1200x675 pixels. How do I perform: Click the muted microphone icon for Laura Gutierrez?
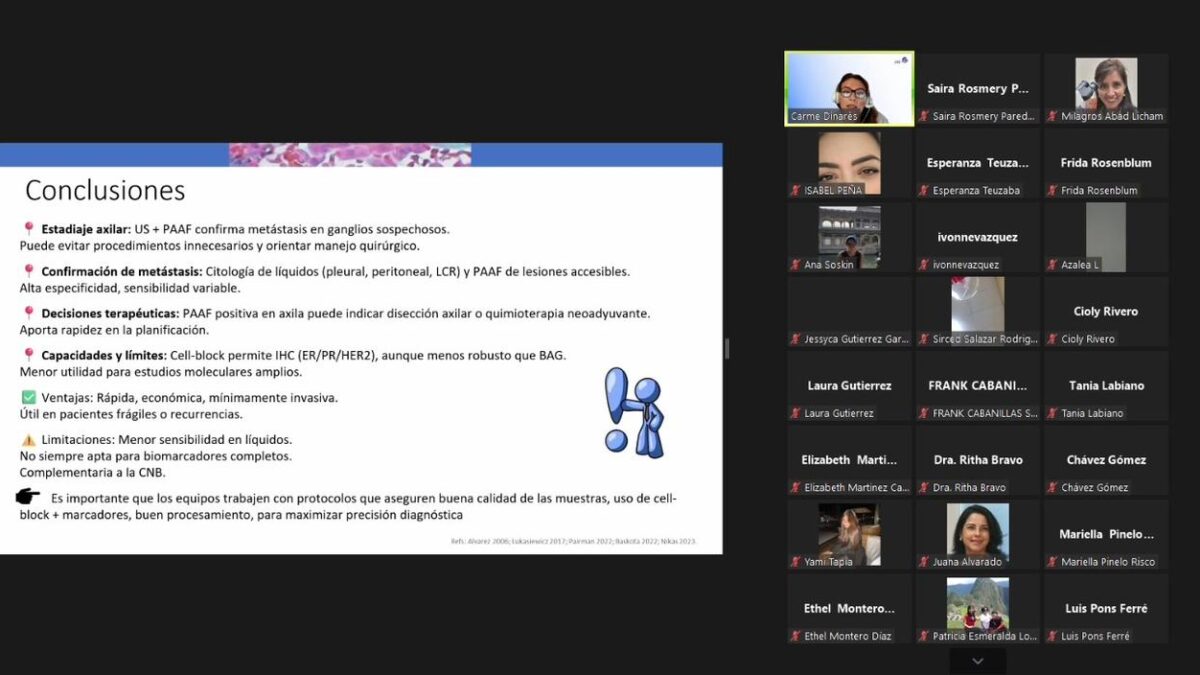click(796, 413)
